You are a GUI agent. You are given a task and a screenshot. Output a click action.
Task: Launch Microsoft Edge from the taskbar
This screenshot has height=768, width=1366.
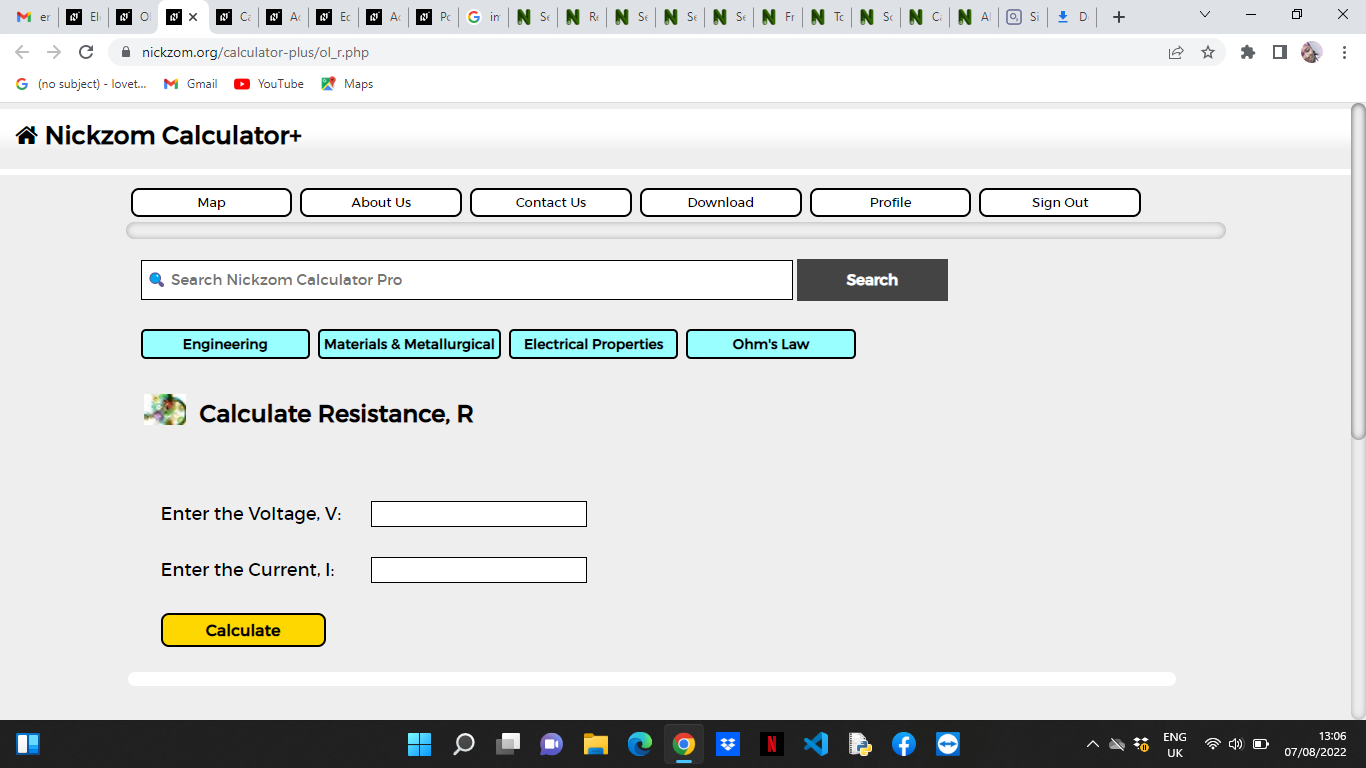tap(640, 744)
